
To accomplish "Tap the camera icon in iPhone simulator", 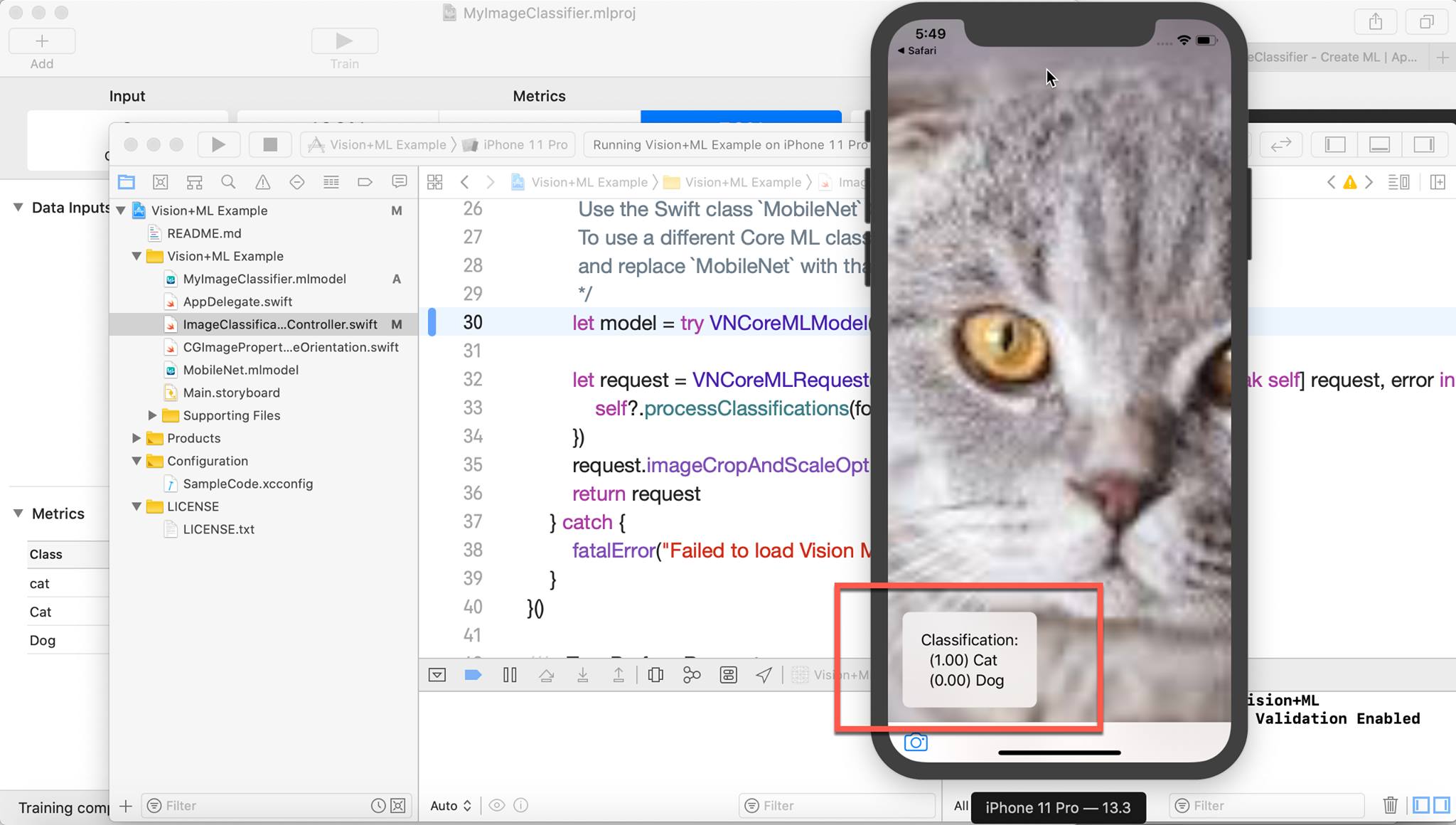I will point(916,742).
